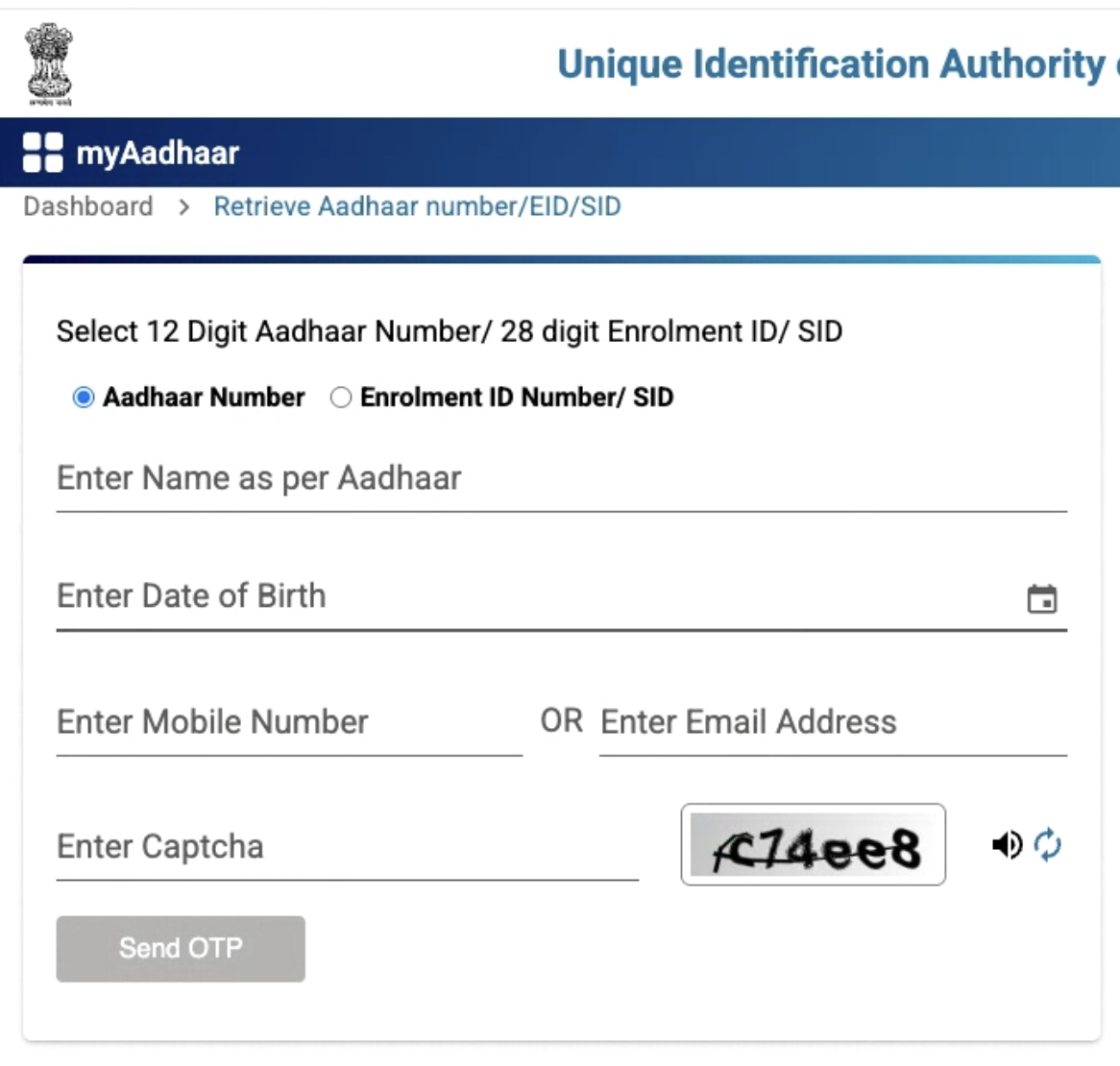Viewport: 1120px width, 1066px height.
Task: Click the Retrieve Aadhaar number/EID/SID breadcrumb
Action: [x=417, y=206]
